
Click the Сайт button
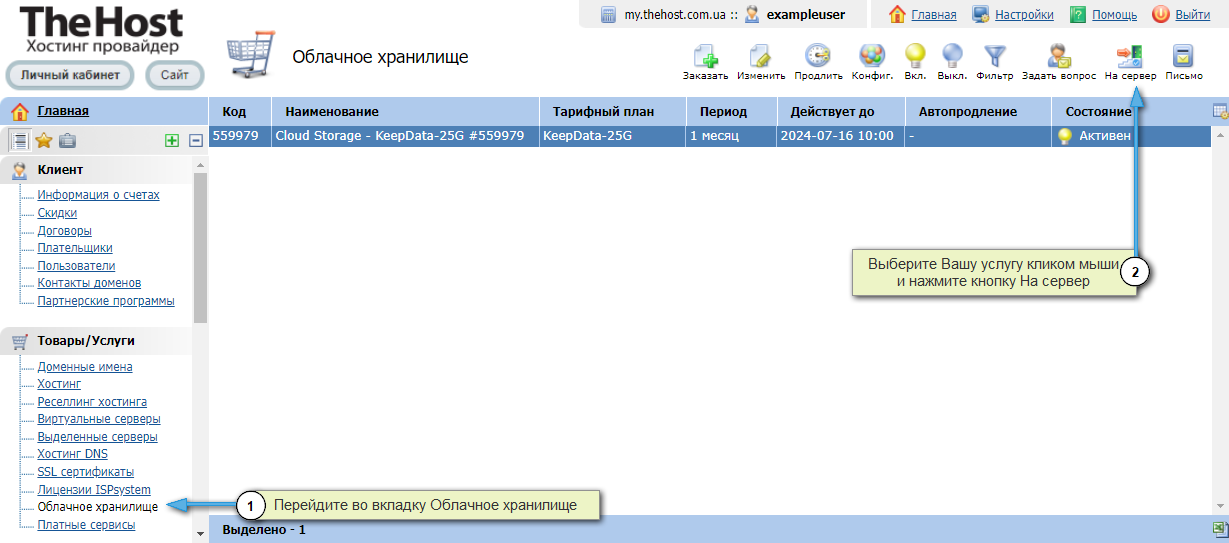click(x=175, y=75)
